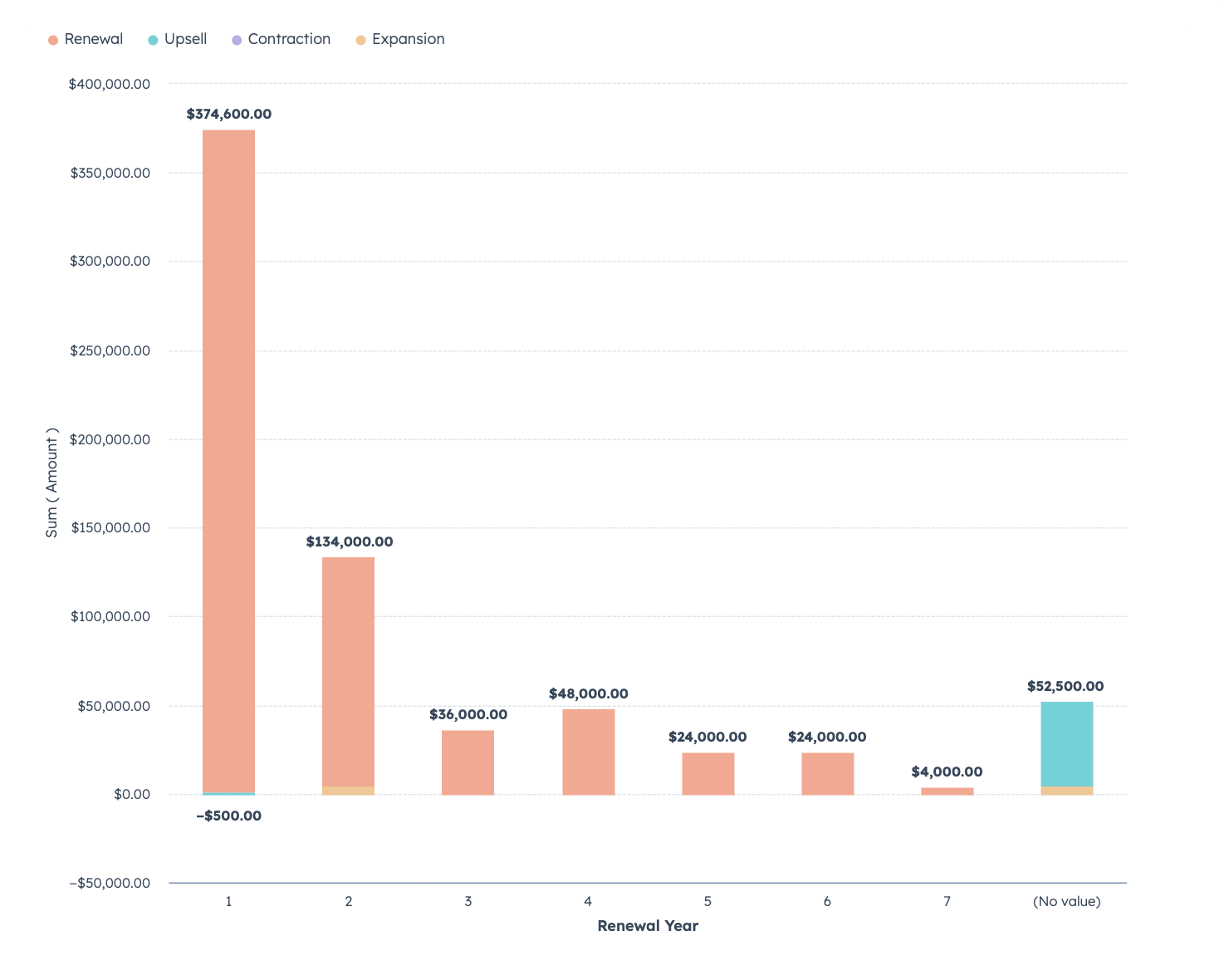Click the Renewal legend color dot
Screen dimensions: 1219x980
pyautogui.click(x=51, y=39)
